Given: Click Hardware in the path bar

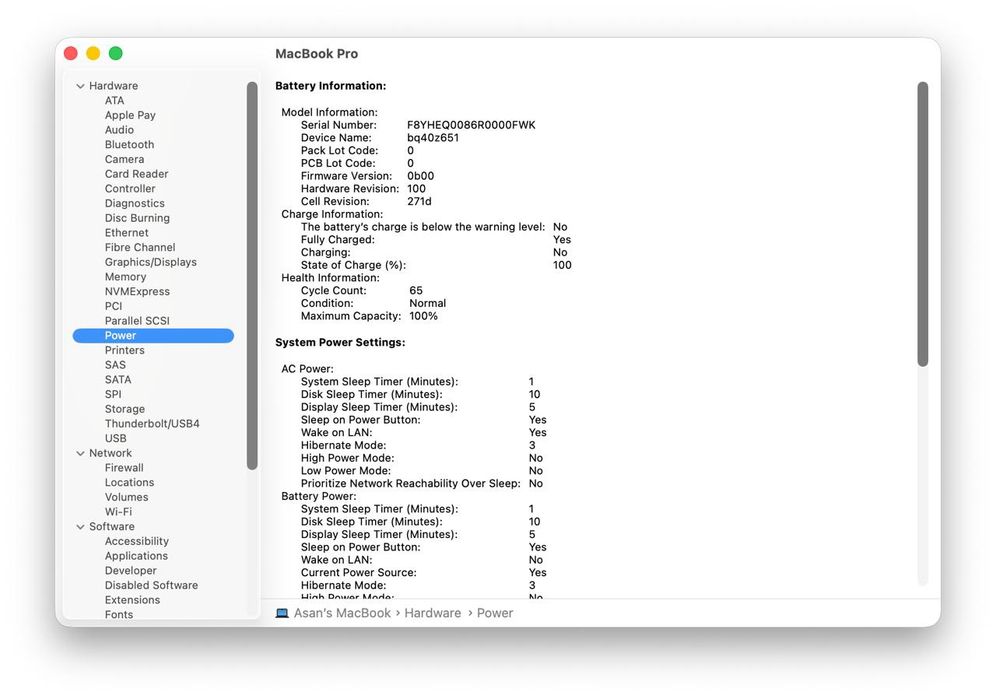Looking at the screenshot, I should tap(433, 613).
